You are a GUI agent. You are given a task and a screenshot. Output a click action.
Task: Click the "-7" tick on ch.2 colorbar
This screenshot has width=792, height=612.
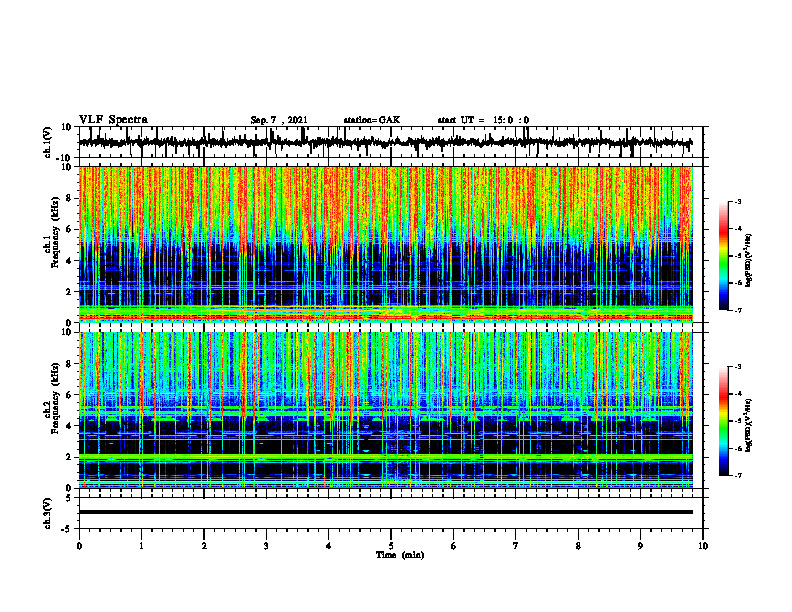click(x=738, y=476)
